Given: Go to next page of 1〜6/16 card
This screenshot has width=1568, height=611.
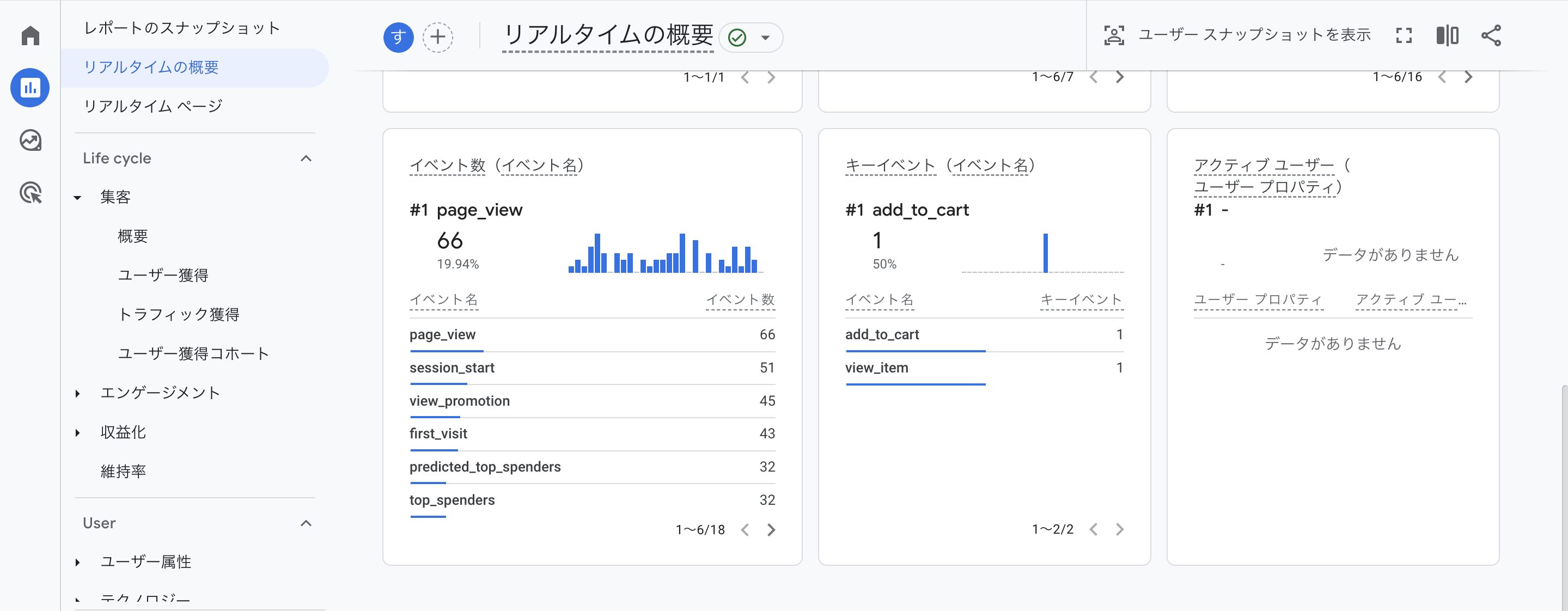Looking at the screenshot, I should click(x=1469, y=77).
